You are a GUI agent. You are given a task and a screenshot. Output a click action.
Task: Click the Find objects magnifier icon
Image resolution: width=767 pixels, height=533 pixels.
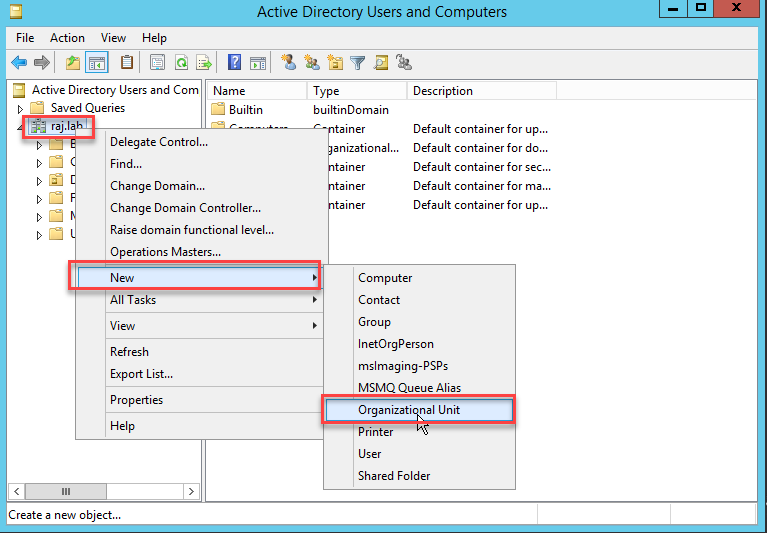[381, 63]
